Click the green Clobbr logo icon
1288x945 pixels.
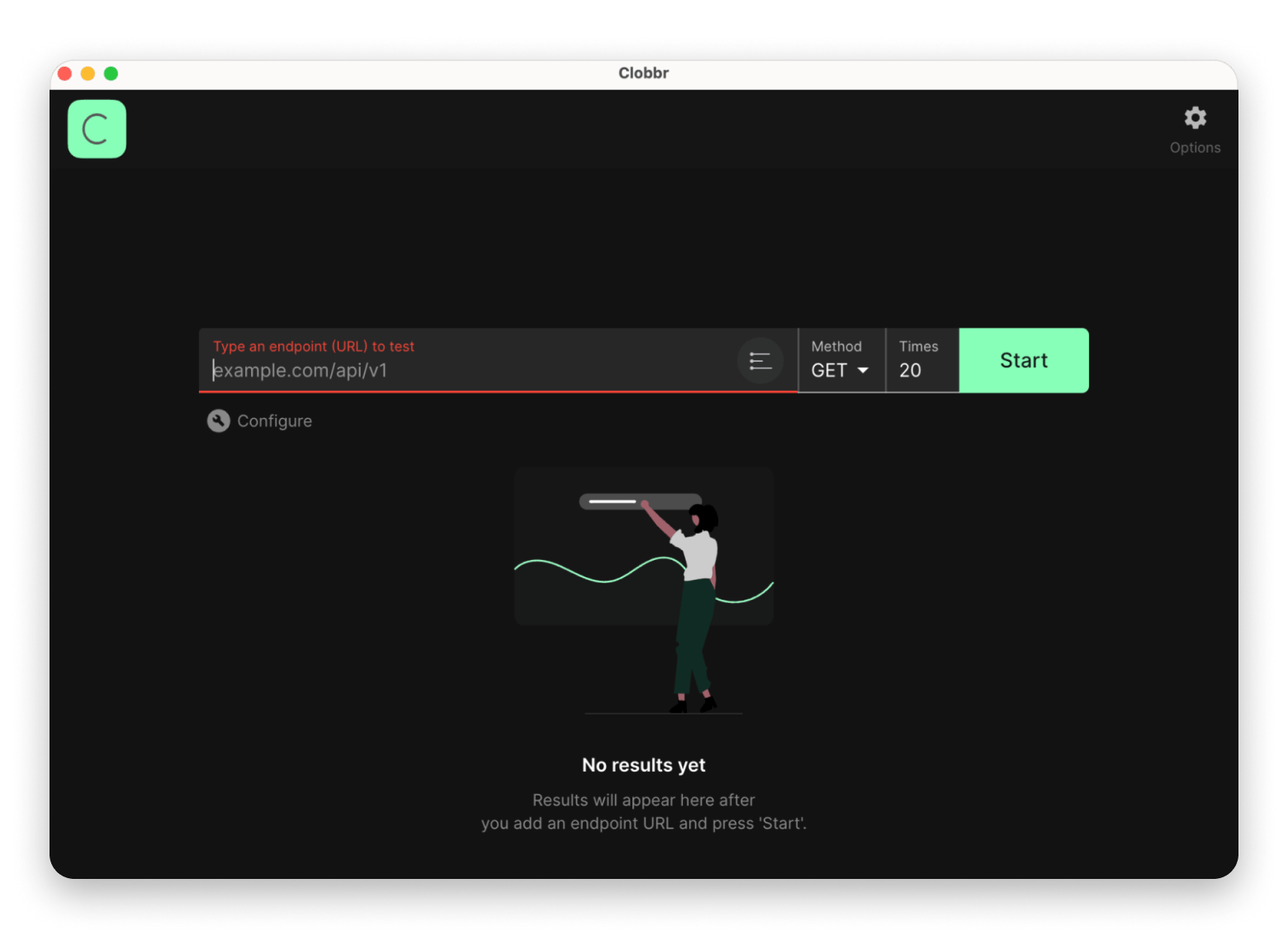point(97,129)
